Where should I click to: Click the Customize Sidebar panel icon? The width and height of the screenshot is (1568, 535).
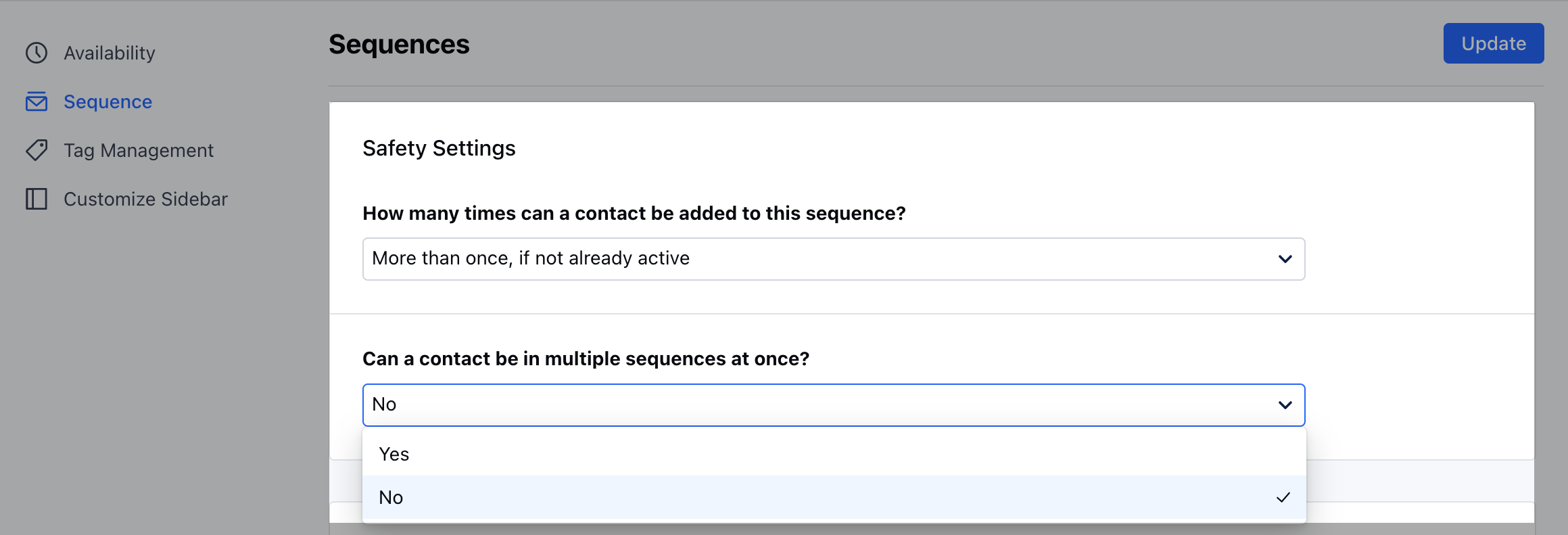point(37,199)
